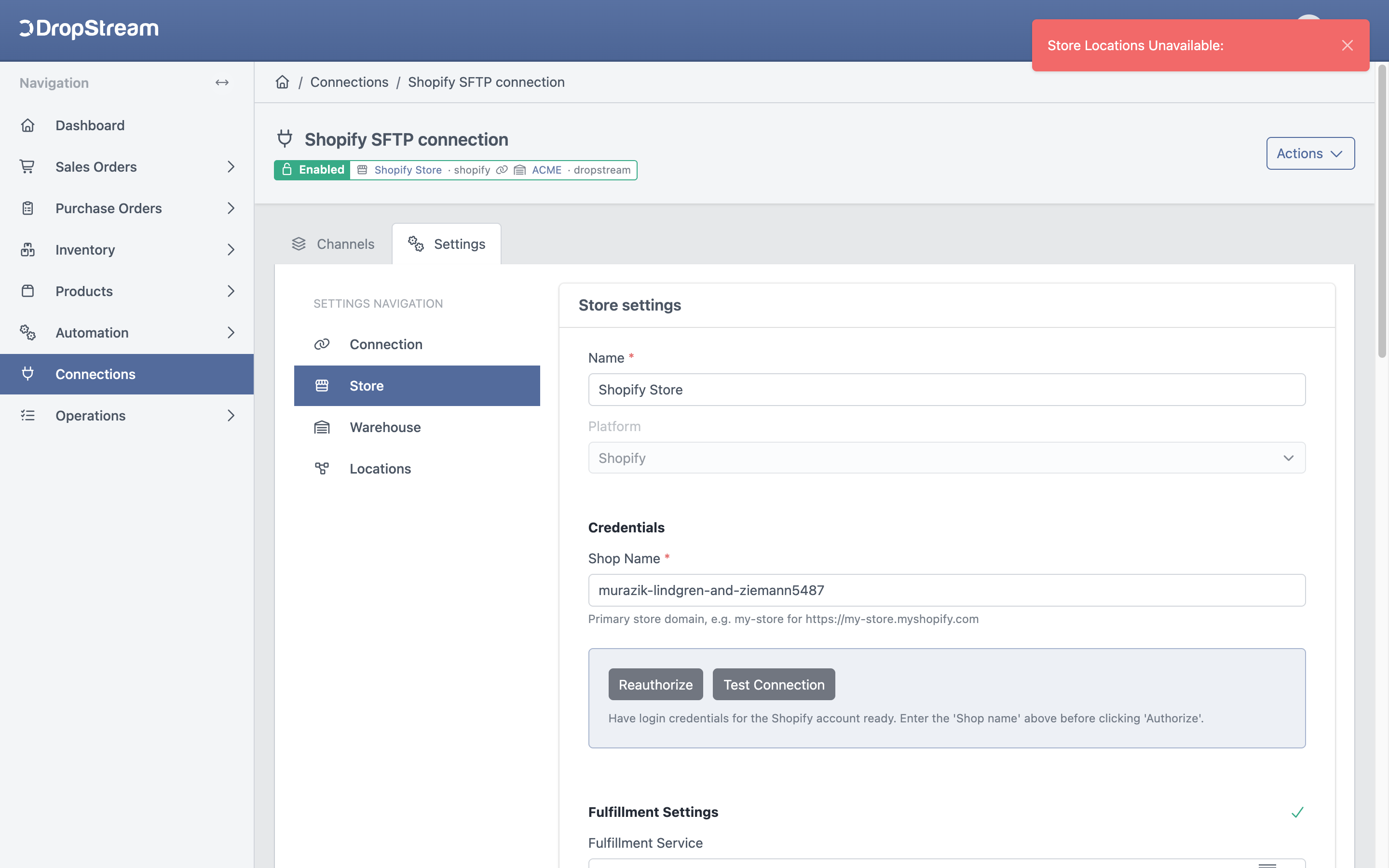1389x868 pixels.
Task: Click the Locations nodes icon in settings navigation
Action: 322,468
